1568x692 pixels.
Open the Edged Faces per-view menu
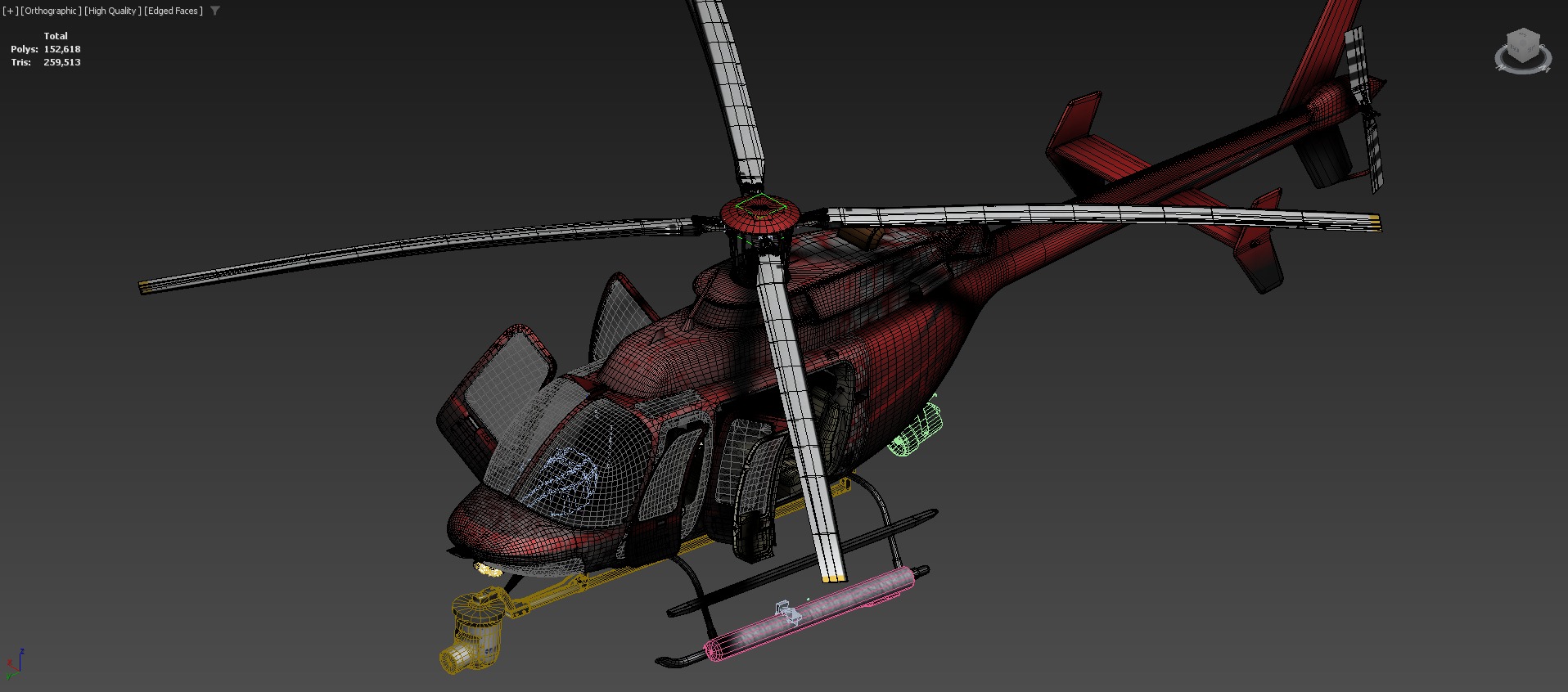click(x=173, y=11)
